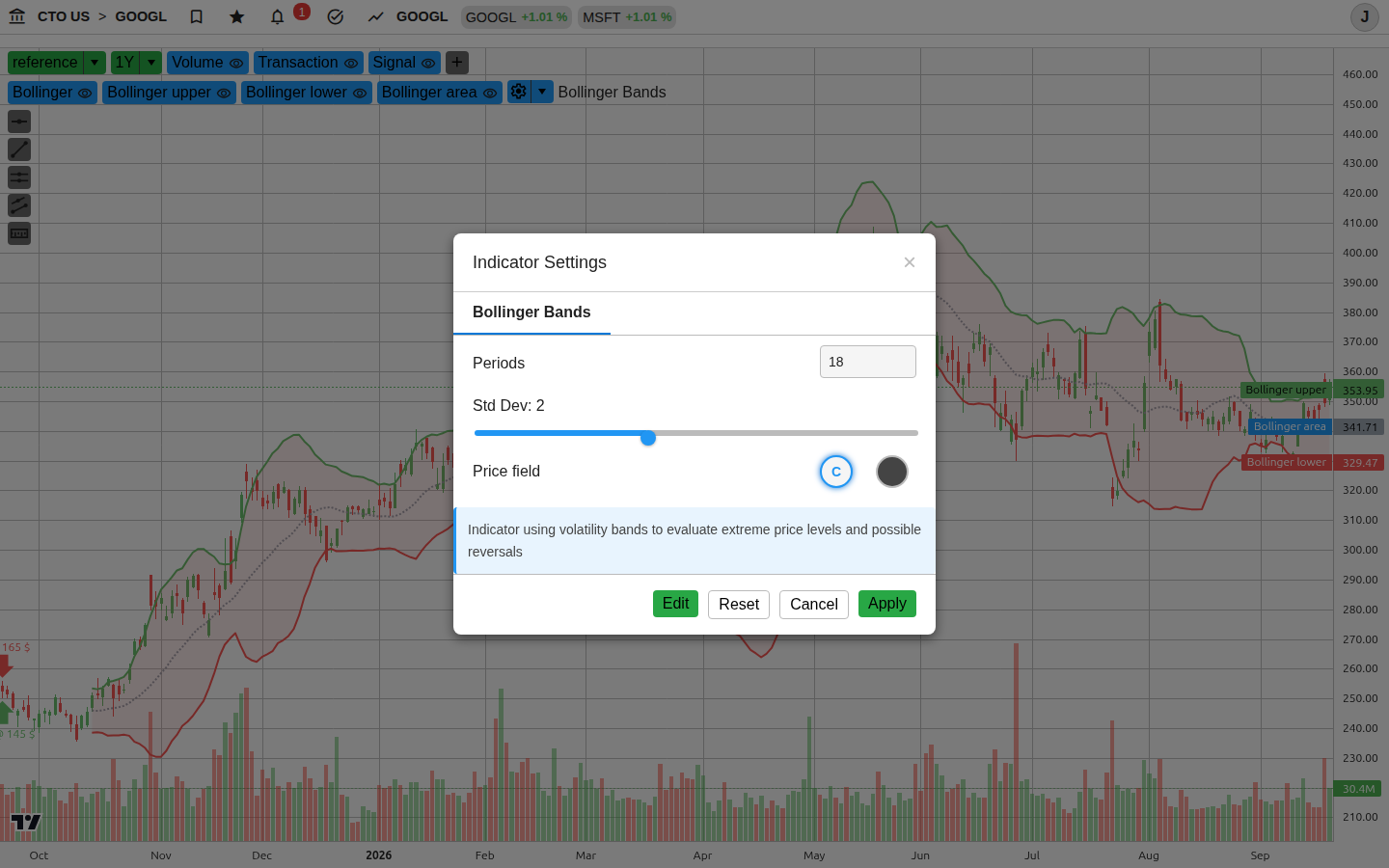Click the line chart icon beside GOOGL

click(376, 16)
